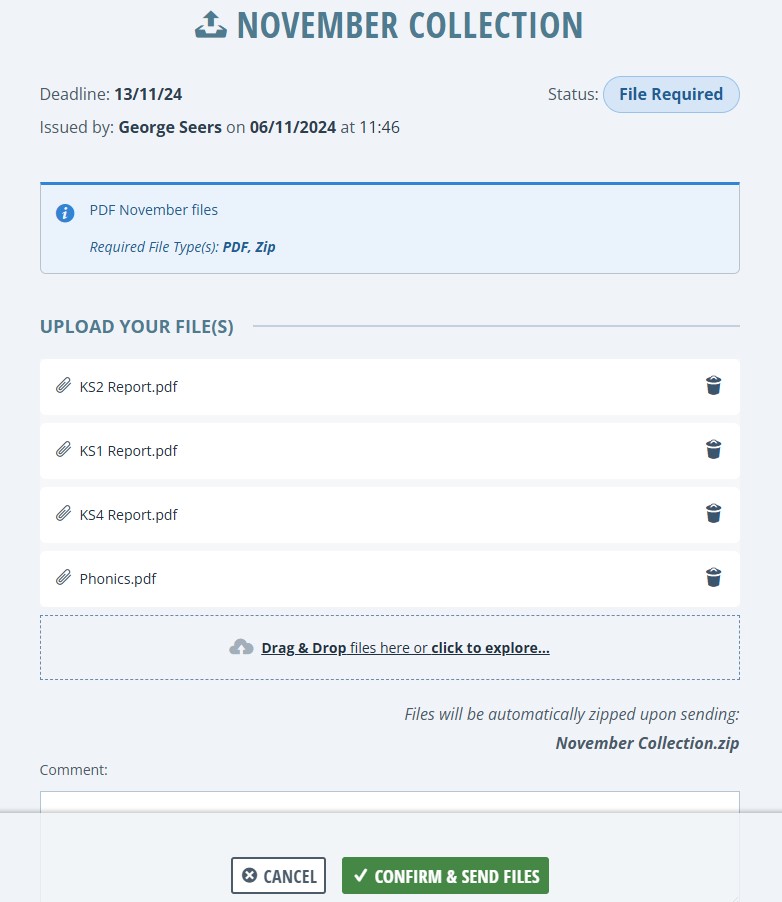Click the cloud upload icon in the drop zone
The image size is (782, 902).
[x=241, y=647]
